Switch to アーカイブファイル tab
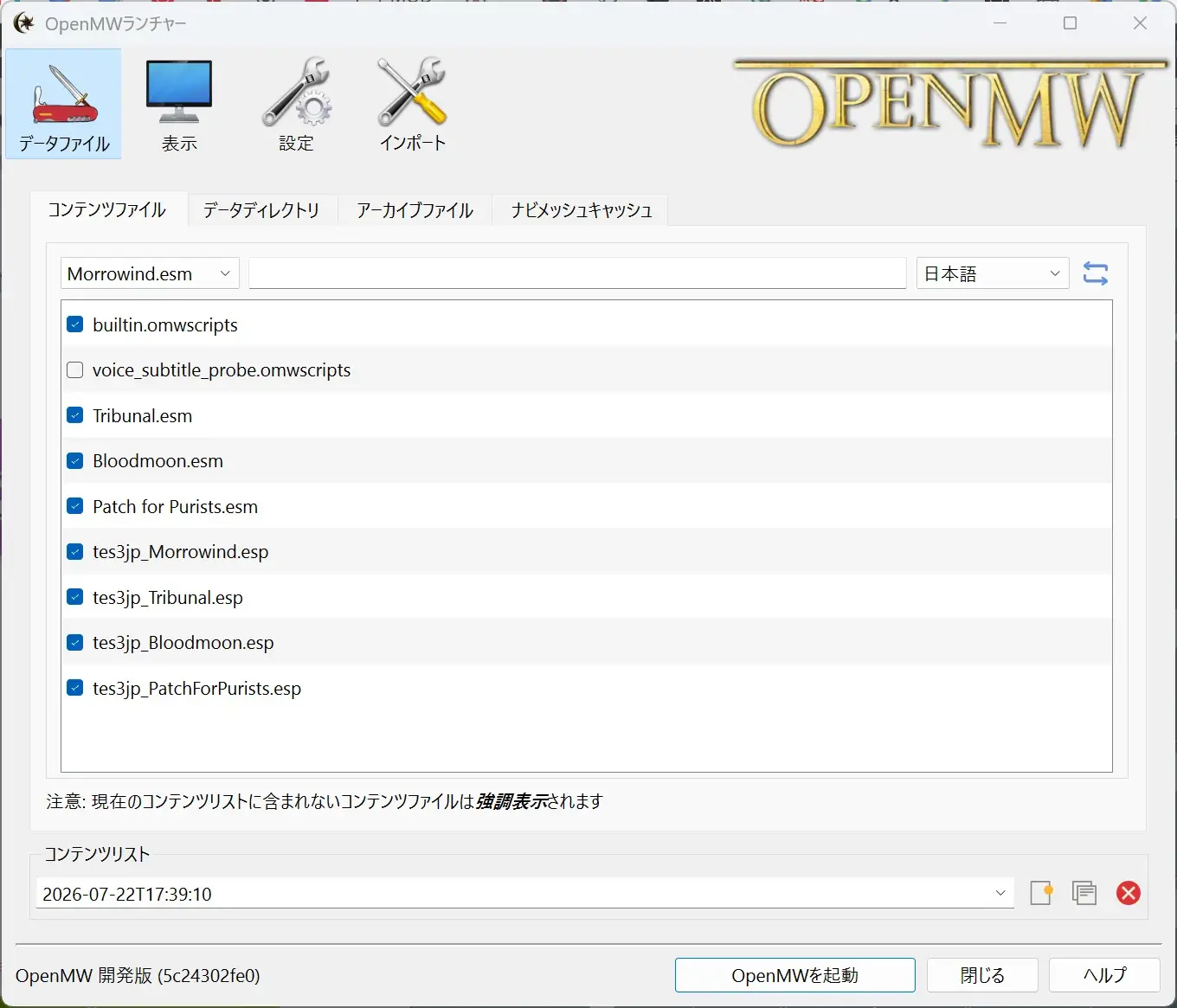 415,209
